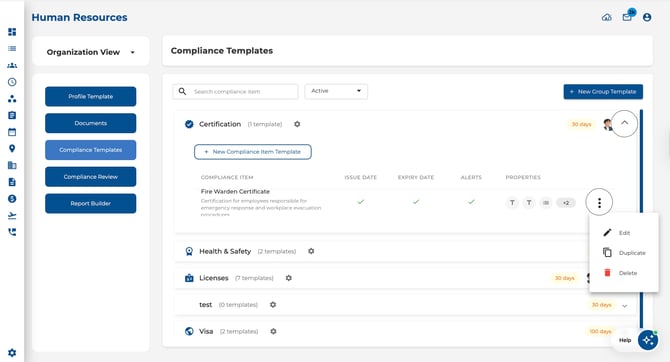Viewport: 670px width, 362px height.
Task: Open Health & Safety group settings gear
Action: [311, 251]
